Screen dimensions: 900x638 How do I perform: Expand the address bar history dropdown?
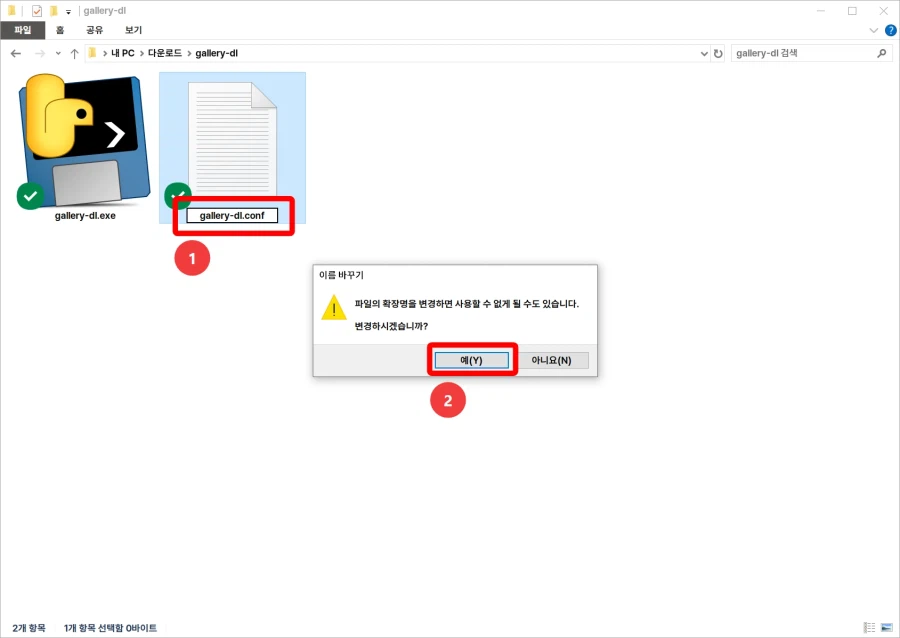[704, 53]
